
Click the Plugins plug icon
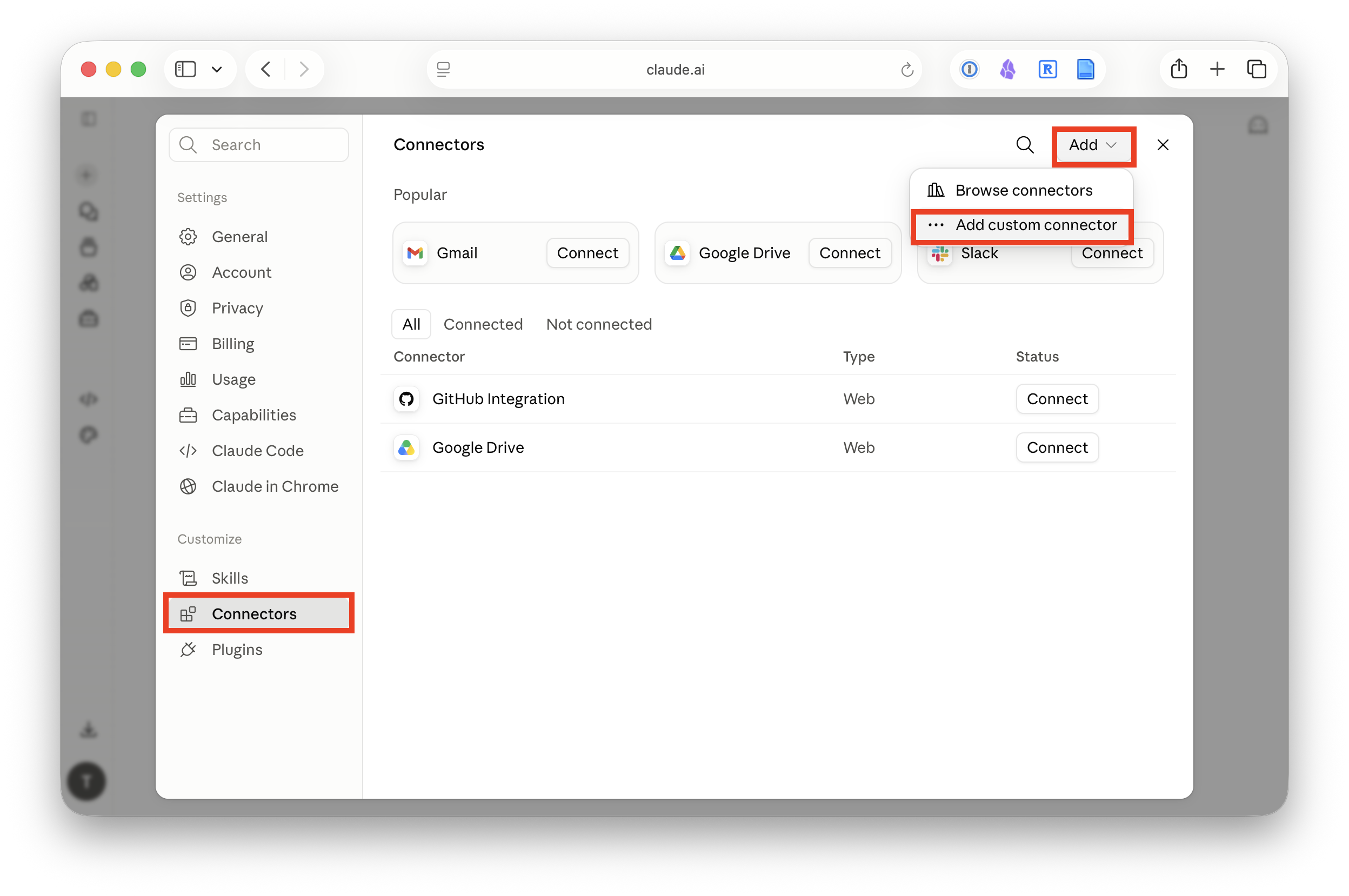point(188,650)
